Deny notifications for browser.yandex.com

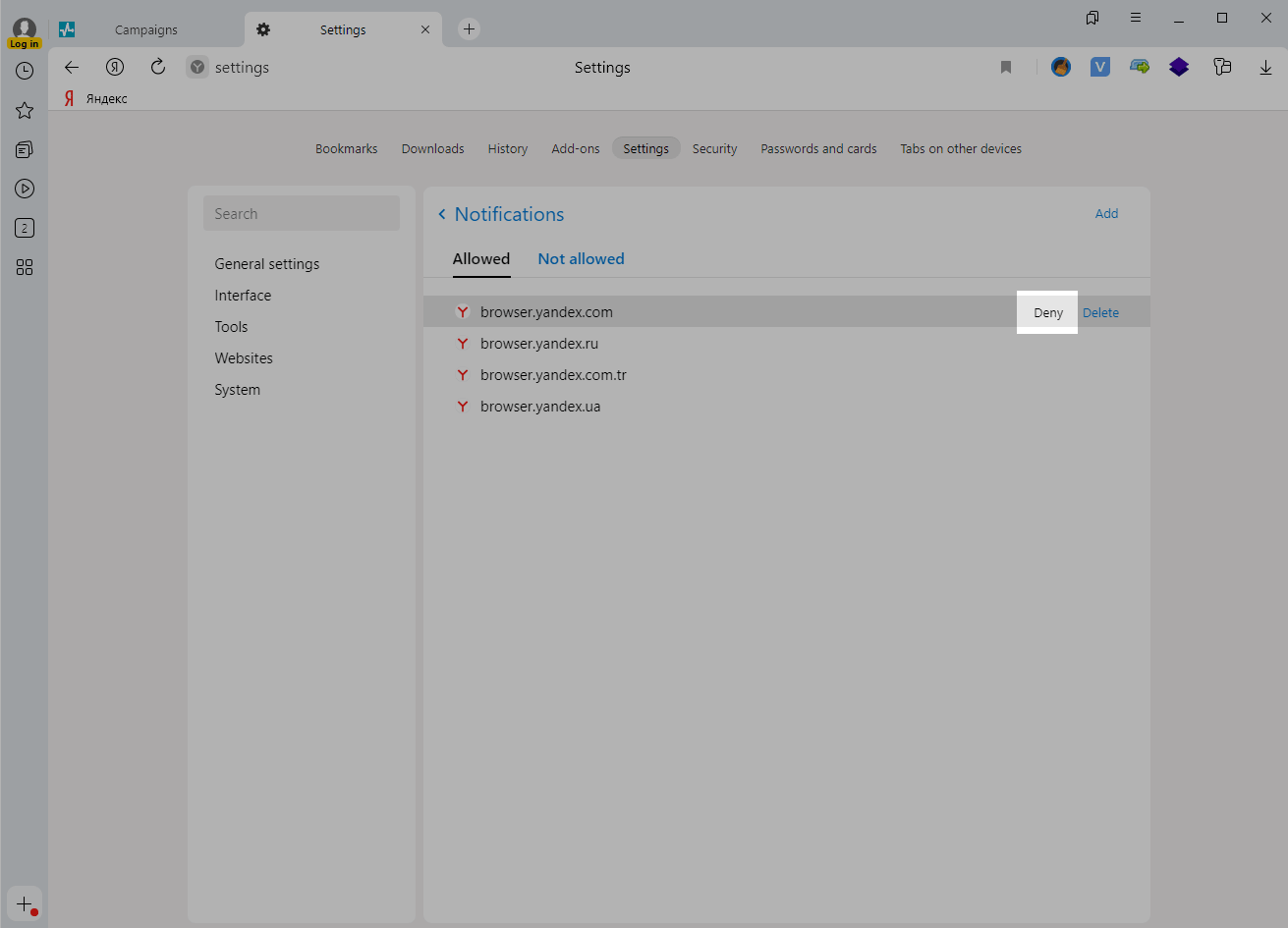(x=1047, y=312)
